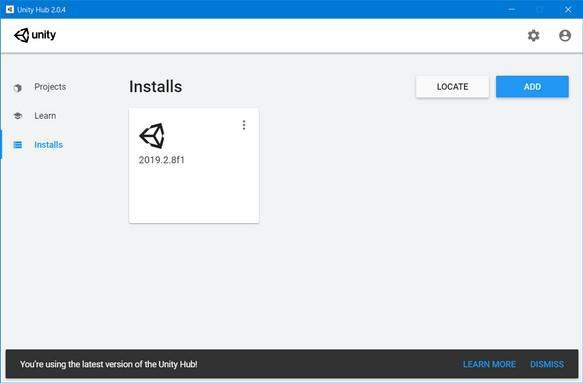
Task: Go to the Projects section
Action: click(x=50, y=87)
